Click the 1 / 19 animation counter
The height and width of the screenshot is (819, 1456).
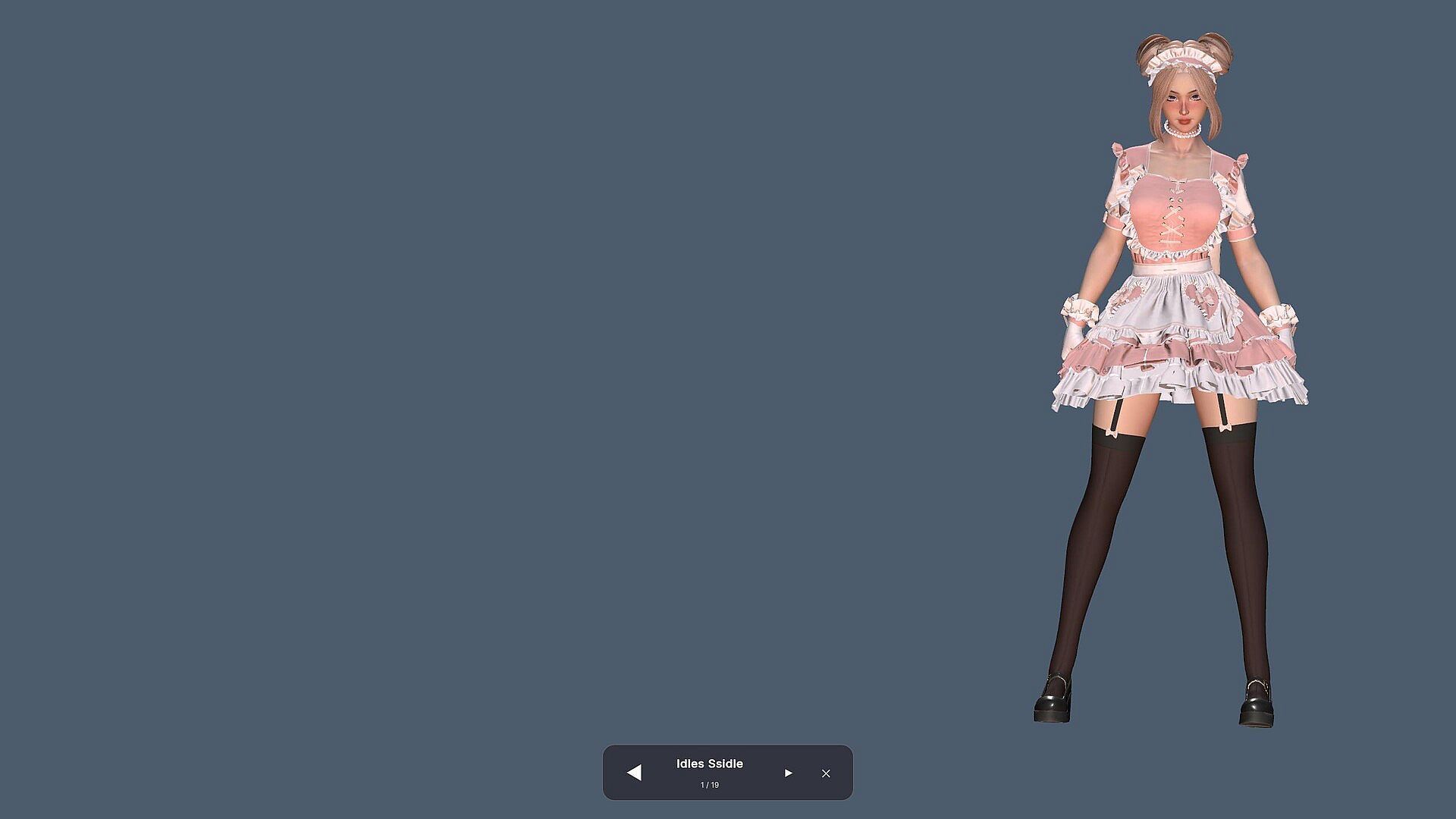coord(709,785)
